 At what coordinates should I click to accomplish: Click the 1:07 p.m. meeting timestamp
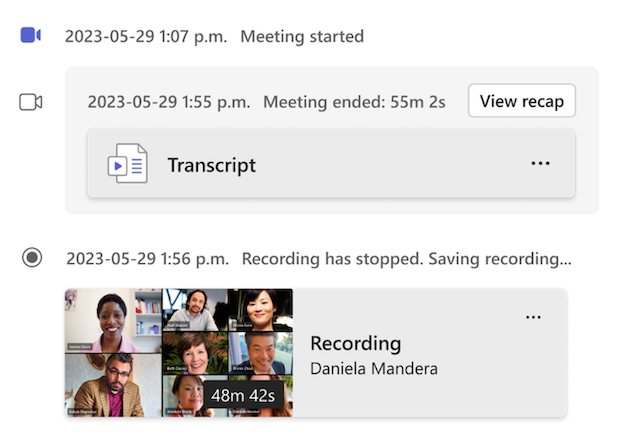tap(146, 36)
